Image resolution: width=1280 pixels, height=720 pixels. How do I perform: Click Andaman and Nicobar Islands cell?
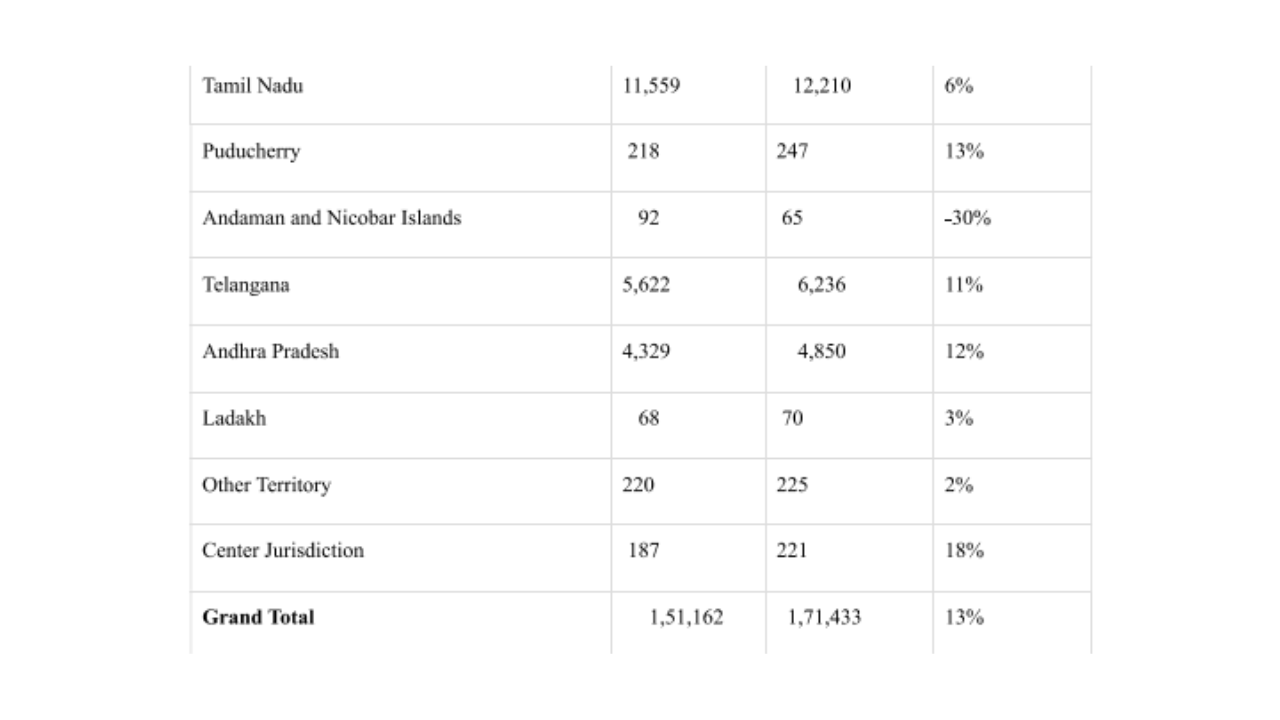[x=332, y=218]
